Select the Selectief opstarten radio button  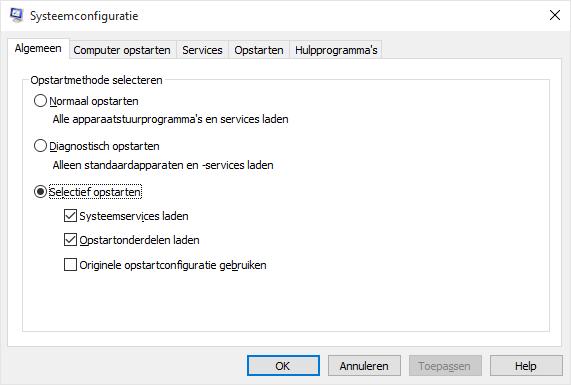click(x=40, y=192)
